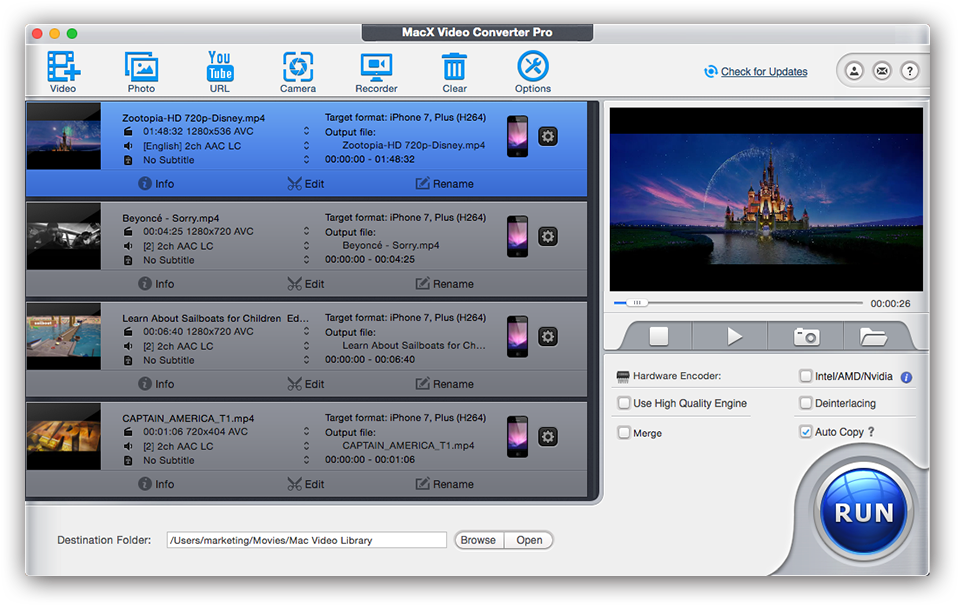
Task: Open Info for Zootopia video
Action: (156, 183)
